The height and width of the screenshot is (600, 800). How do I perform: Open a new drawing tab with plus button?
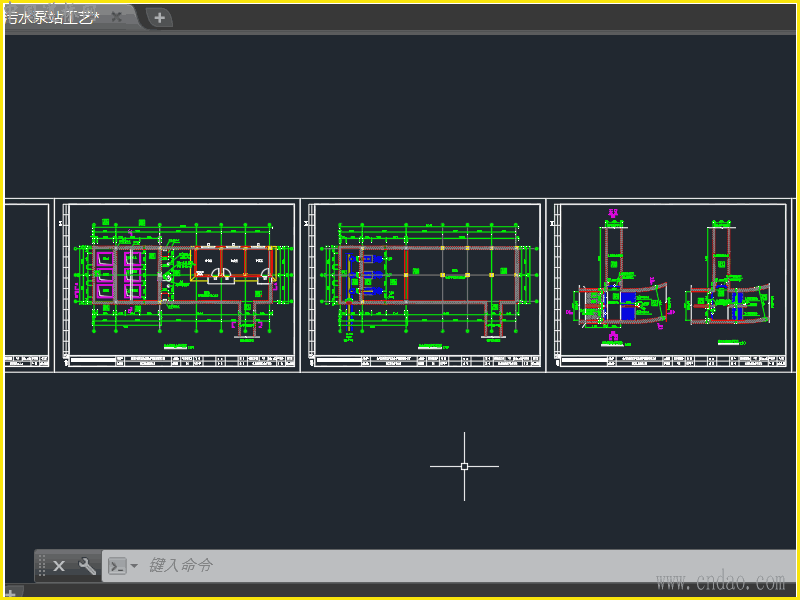coord(160,18)
